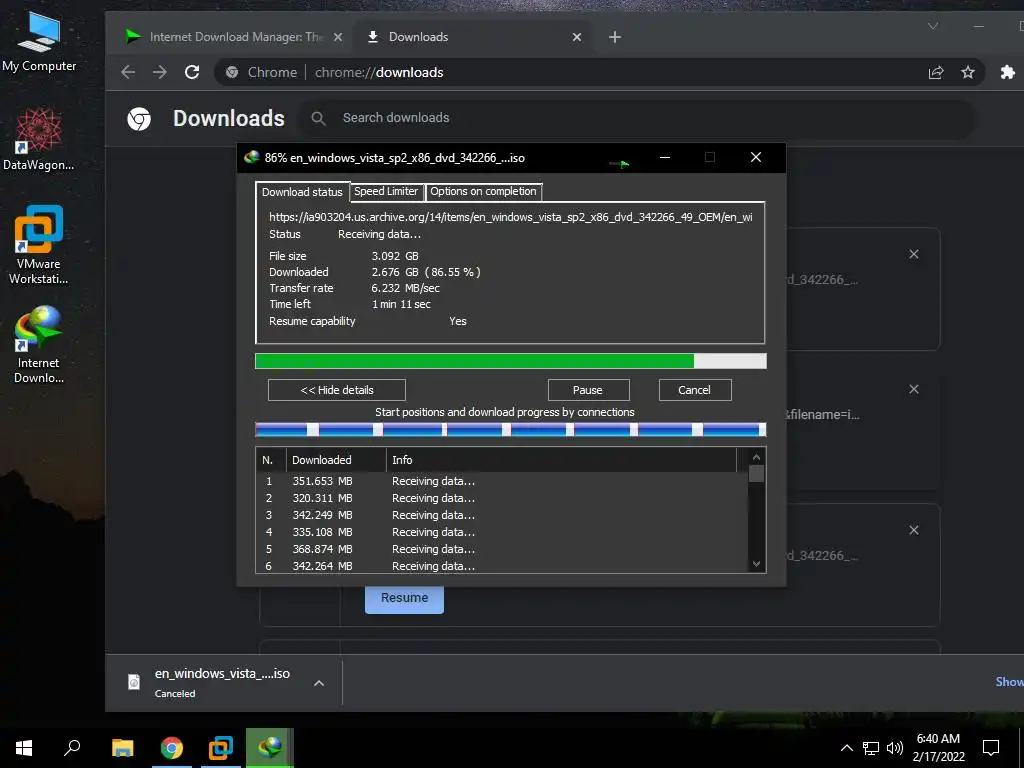Image resolution: width=1024 pixels, height=768 pixels.
Task: Launch Internet Download Manager desktop shortcut
Action: click(39, 345)
